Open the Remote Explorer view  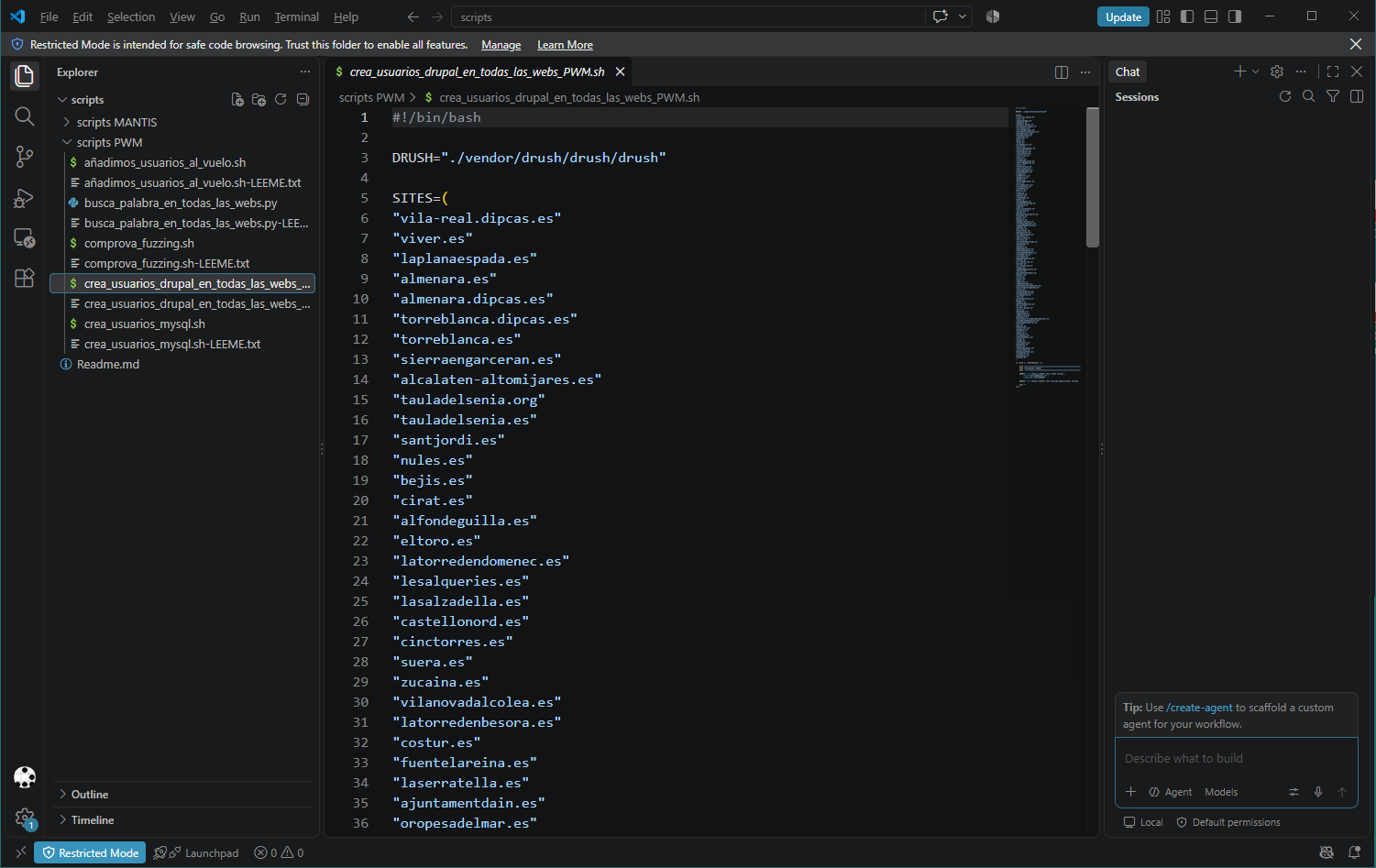coord(25,237)
